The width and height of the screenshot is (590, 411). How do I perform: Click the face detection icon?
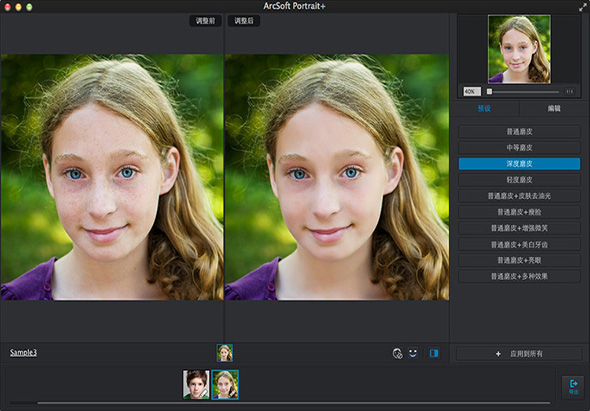[397, 353]
